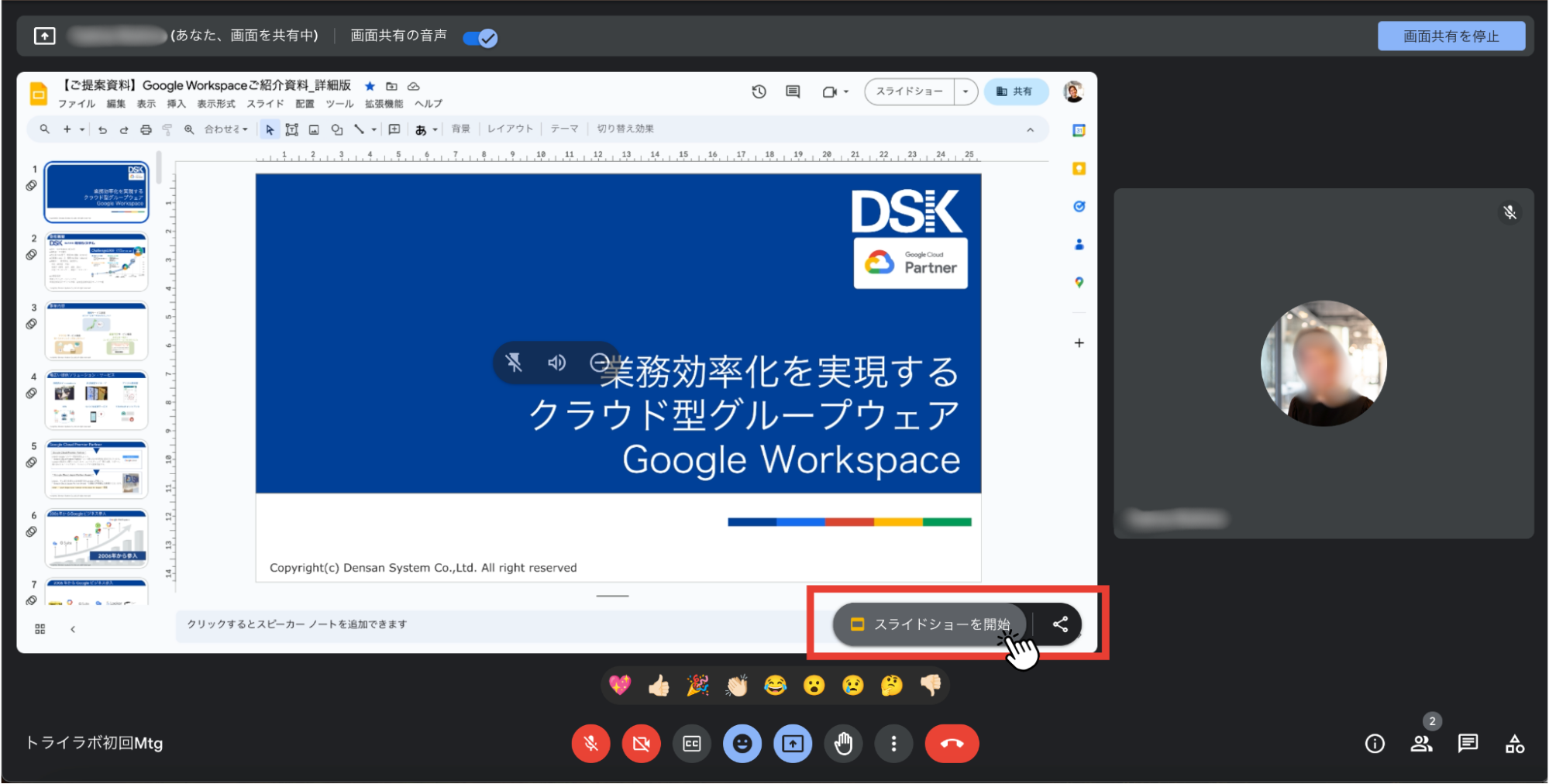The width and height of the screenshot is (1549, 784).
Task: Open Google Calendar side panel icon
Action: [1079, 131]
